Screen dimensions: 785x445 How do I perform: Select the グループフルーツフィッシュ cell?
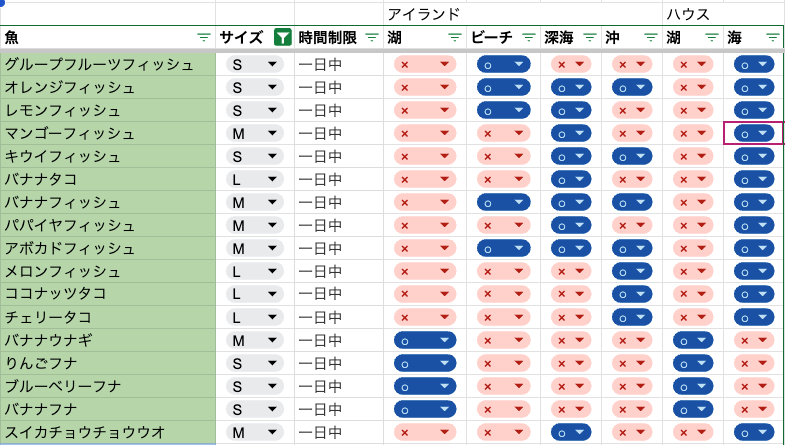[108, 65]
